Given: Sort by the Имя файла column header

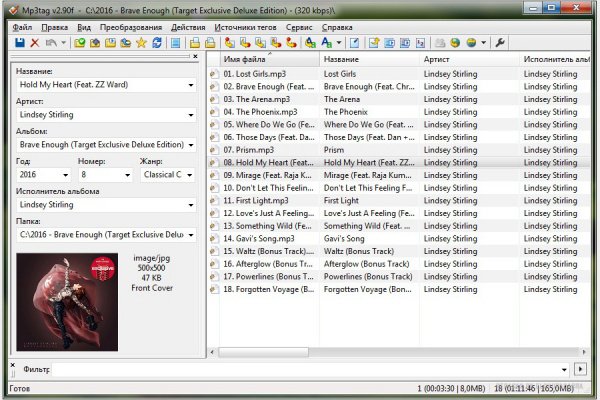Looking at the screenshot, I should (269, 59).
